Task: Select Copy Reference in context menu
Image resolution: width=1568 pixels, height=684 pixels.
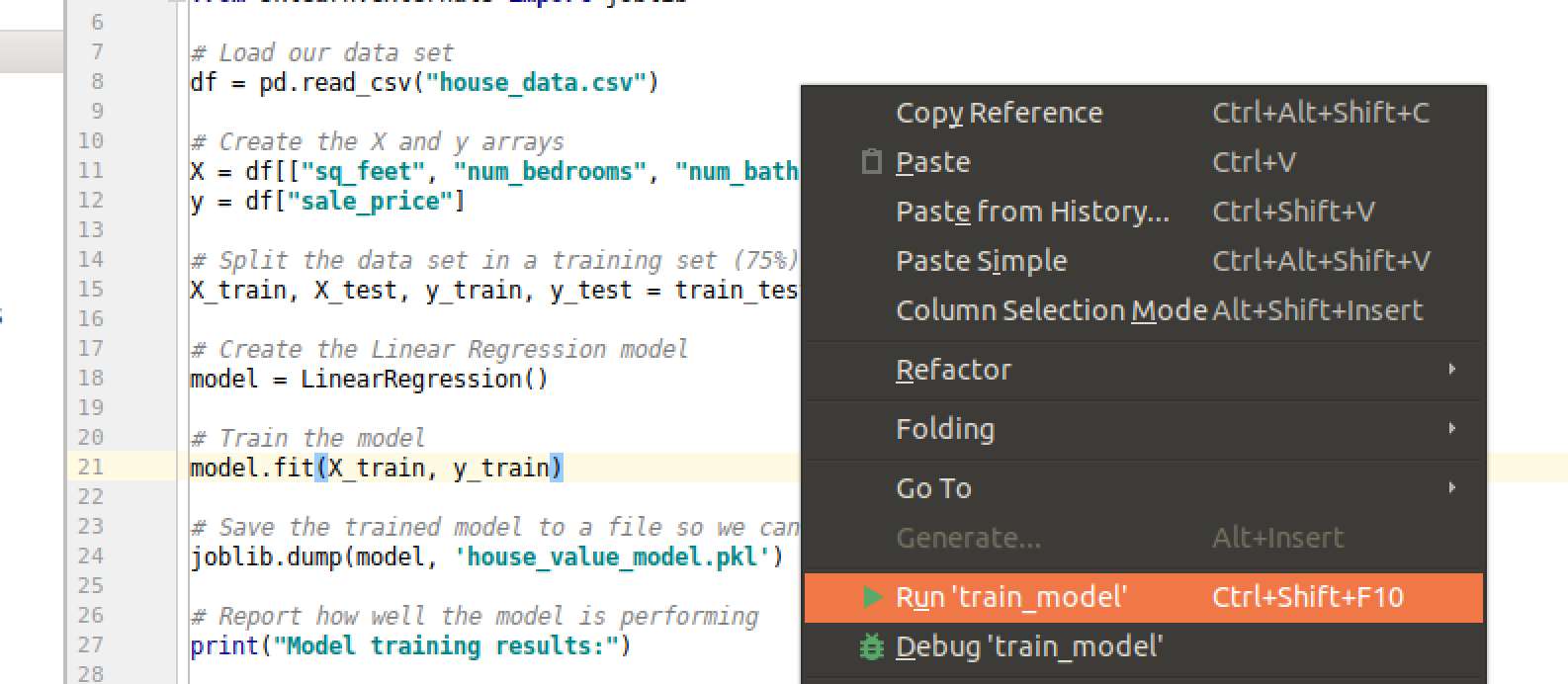Action: tap(999, 113)
